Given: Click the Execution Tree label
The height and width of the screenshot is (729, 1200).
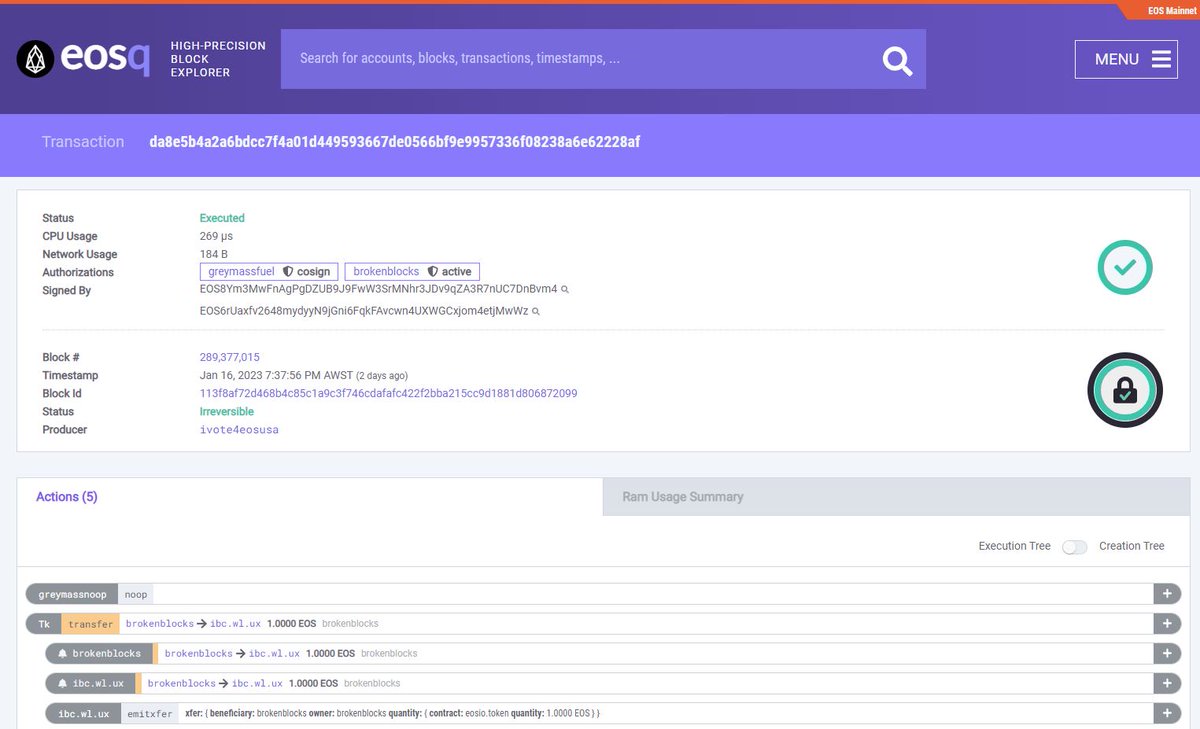Looking at the screenshot, I should [x=1015, y=546].
